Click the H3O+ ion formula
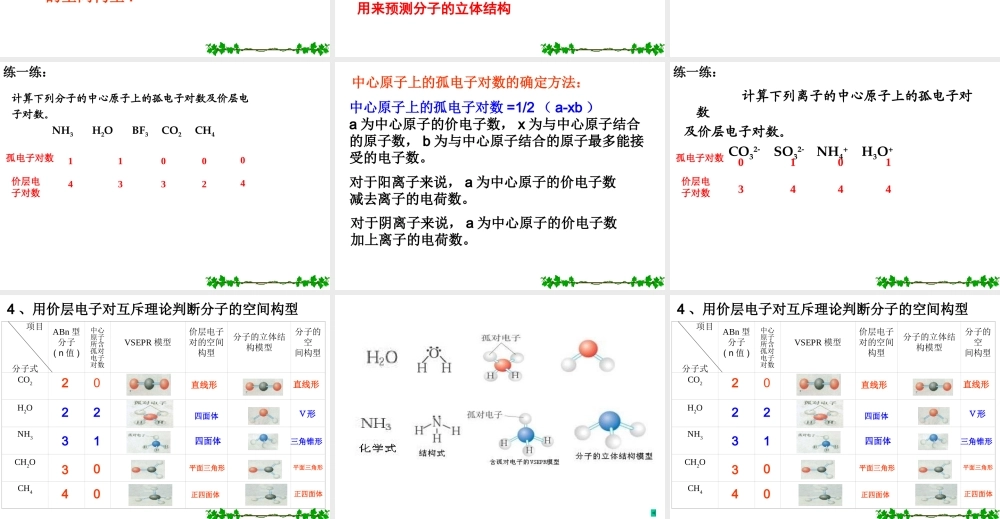 point(878,152)
